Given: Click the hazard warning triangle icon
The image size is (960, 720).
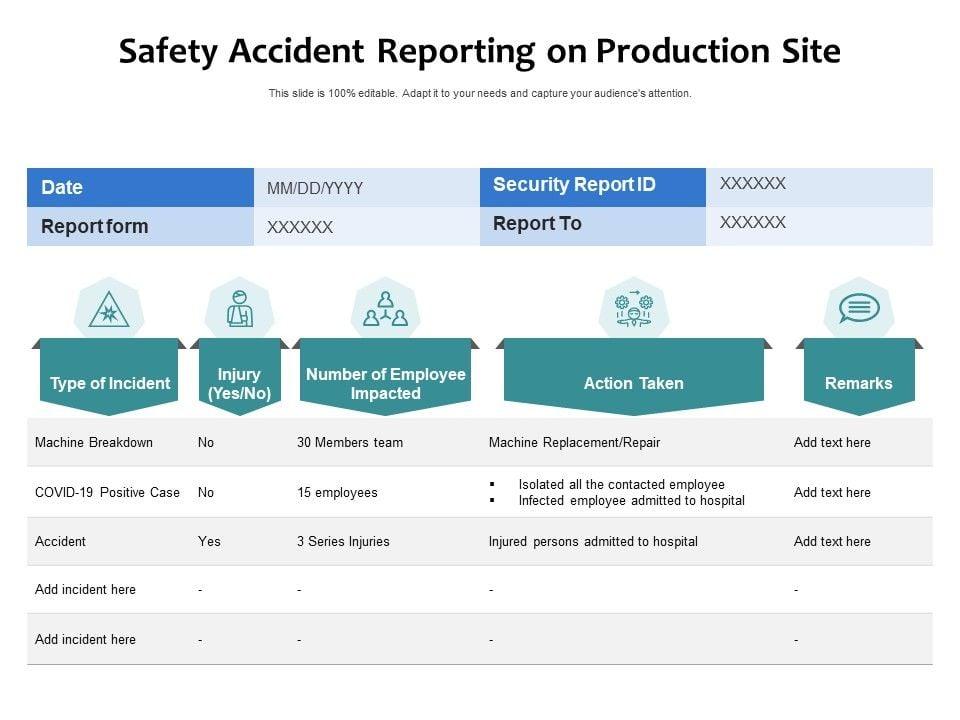Looking at the screenshot, I should click(x=109, y=311).
